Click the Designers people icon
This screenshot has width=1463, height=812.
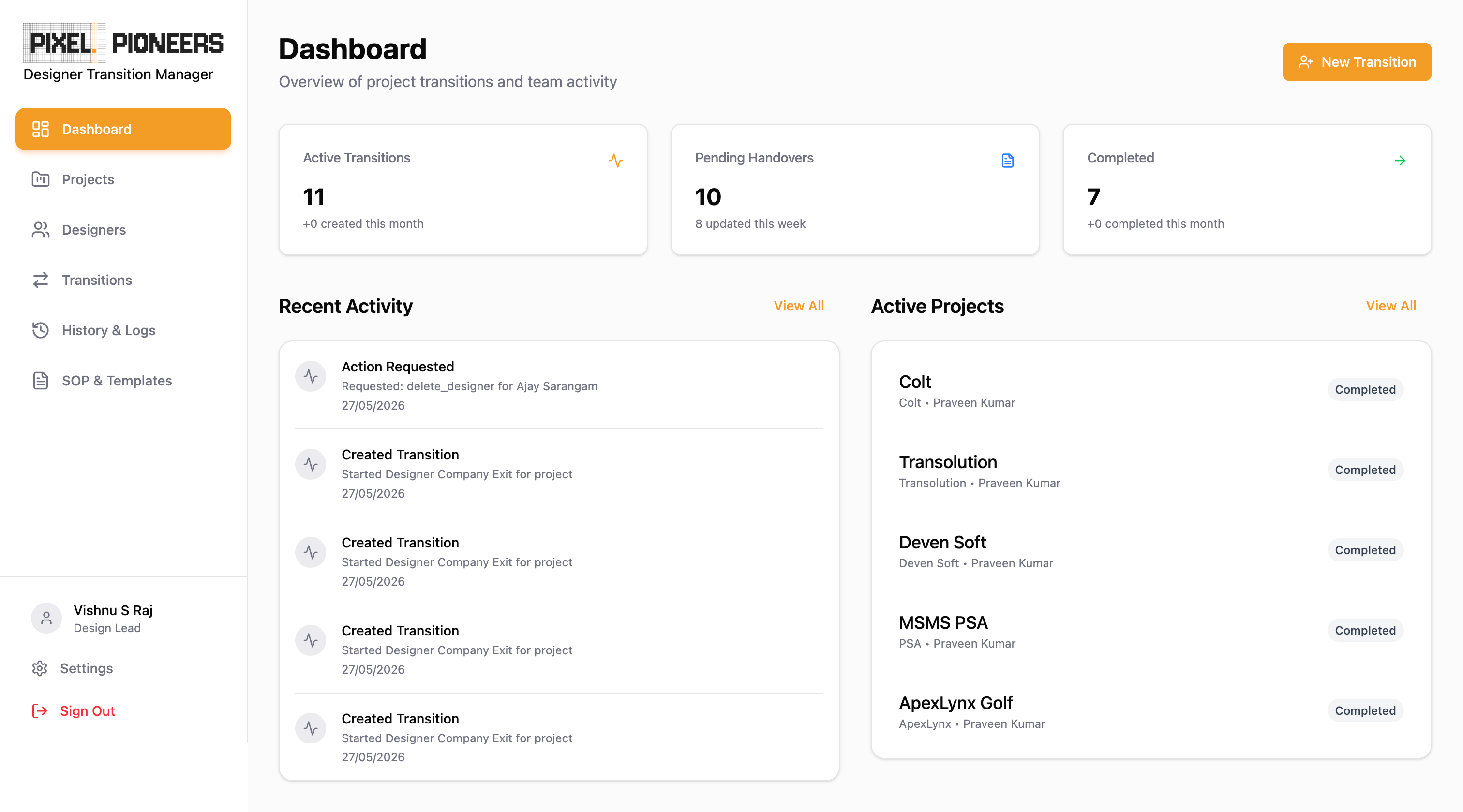coord(40,229)
